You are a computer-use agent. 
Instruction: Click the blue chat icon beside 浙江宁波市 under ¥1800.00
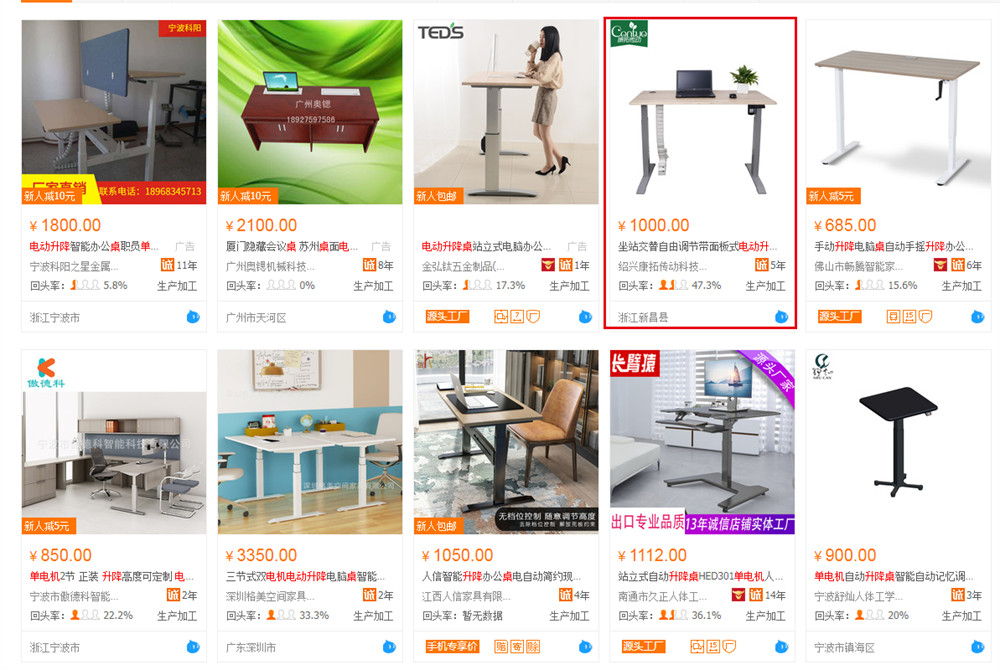193,317
